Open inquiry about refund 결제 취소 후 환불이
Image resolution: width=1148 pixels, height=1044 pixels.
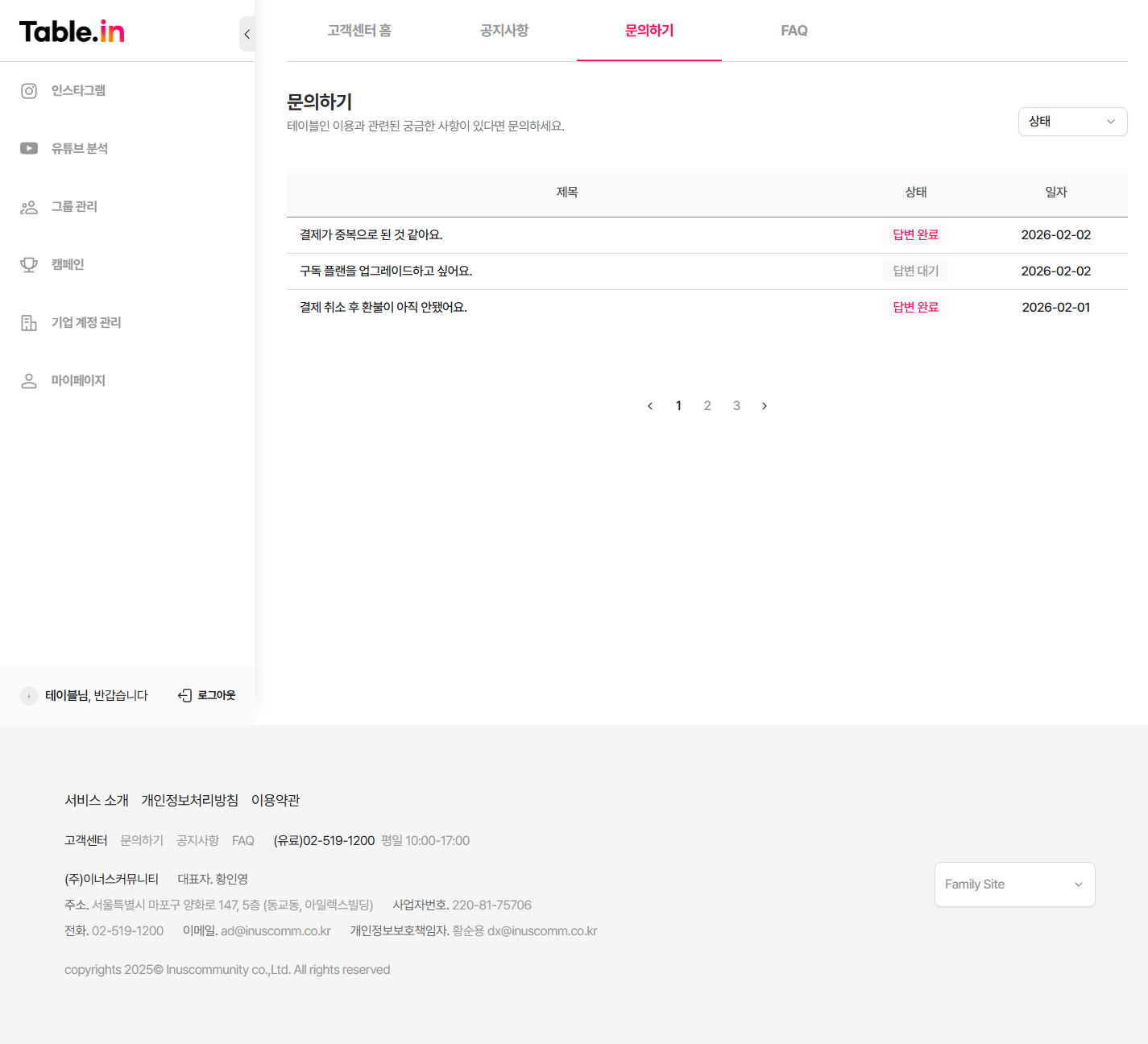383,308
